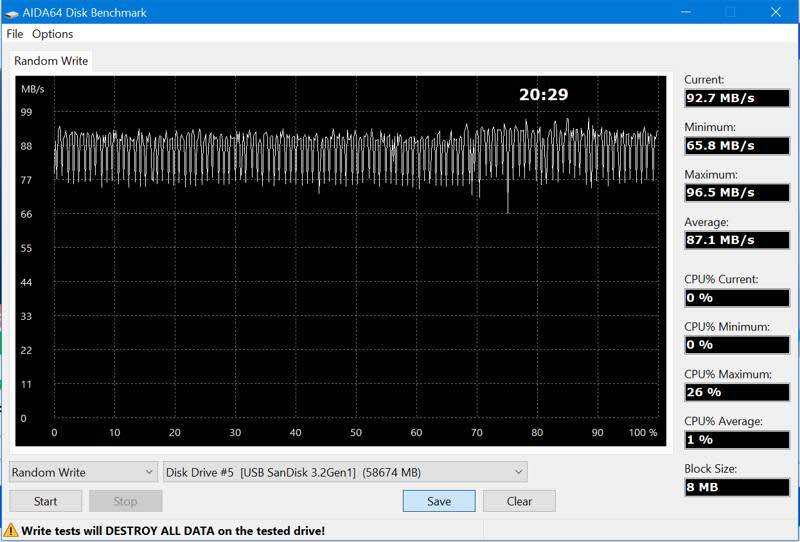
Task: Click the Stop button
Action: pyautogui.click(x=125, y=501)
